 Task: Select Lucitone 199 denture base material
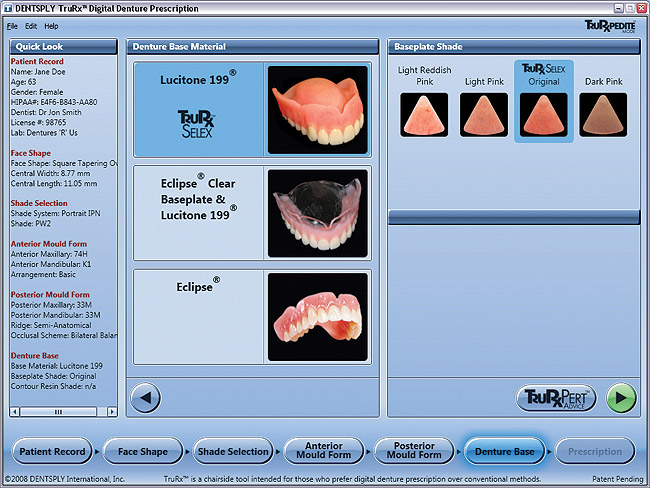tap(254, 109)
